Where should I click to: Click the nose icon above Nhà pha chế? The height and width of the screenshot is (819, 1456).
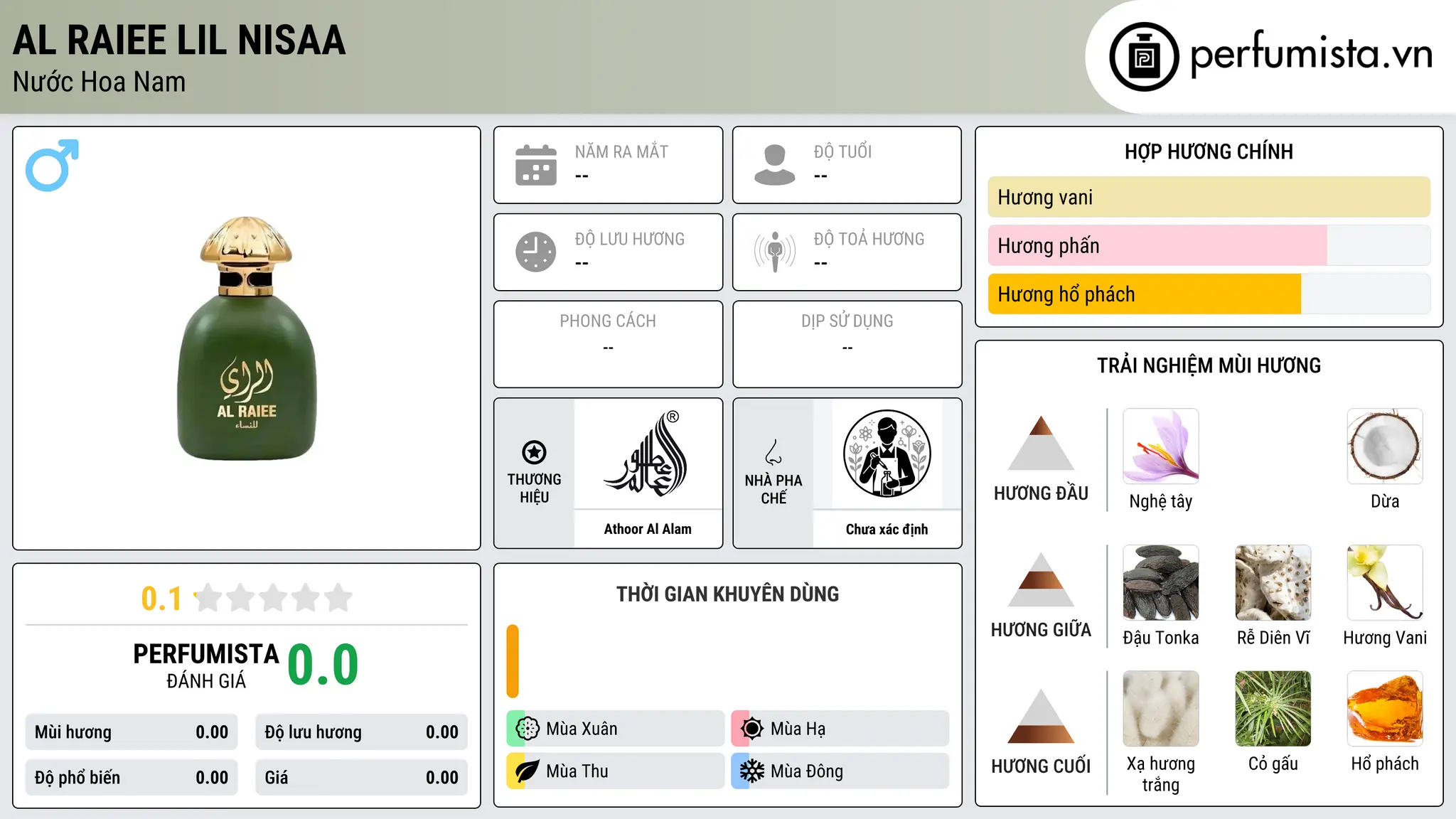[x=773, y=452]
